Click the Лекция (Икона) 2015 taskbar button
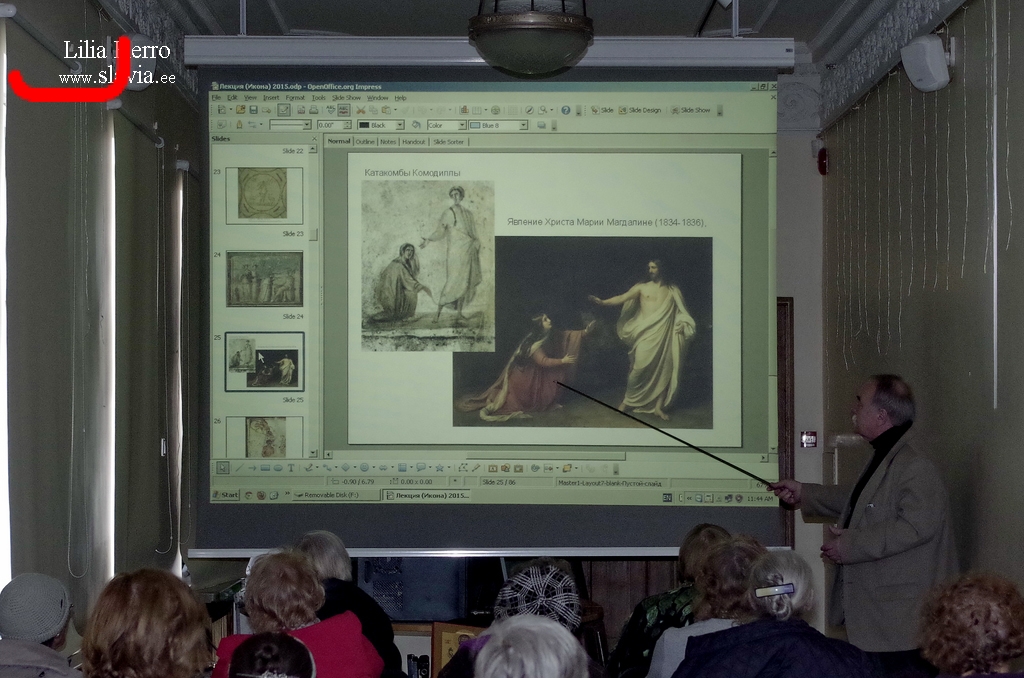1024x678 pixels. pyautogui.click(x=427, y=495)
